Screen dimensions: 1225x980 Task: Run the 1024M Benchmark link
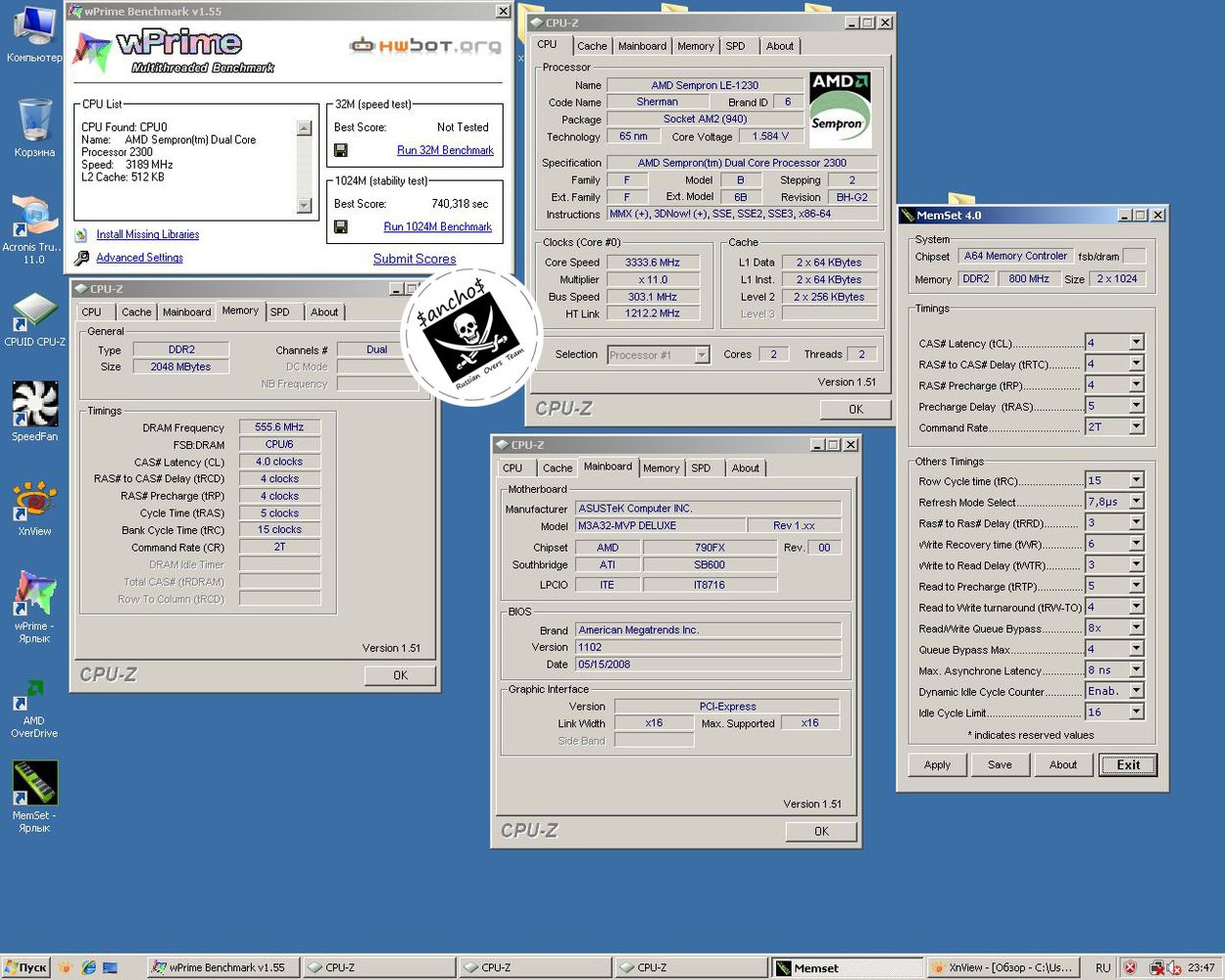pos(437,226)
